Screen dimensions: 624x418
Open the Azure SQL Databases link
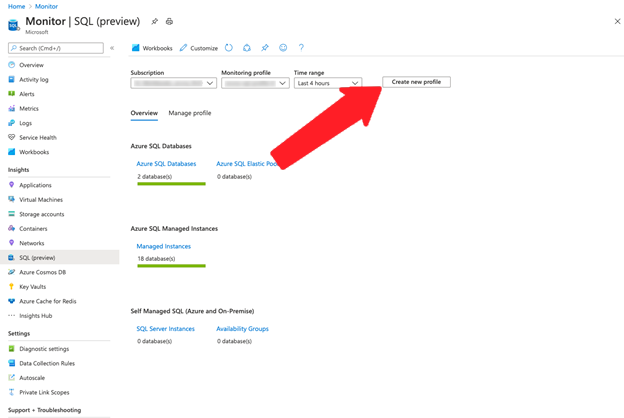[x=166, y=164]
